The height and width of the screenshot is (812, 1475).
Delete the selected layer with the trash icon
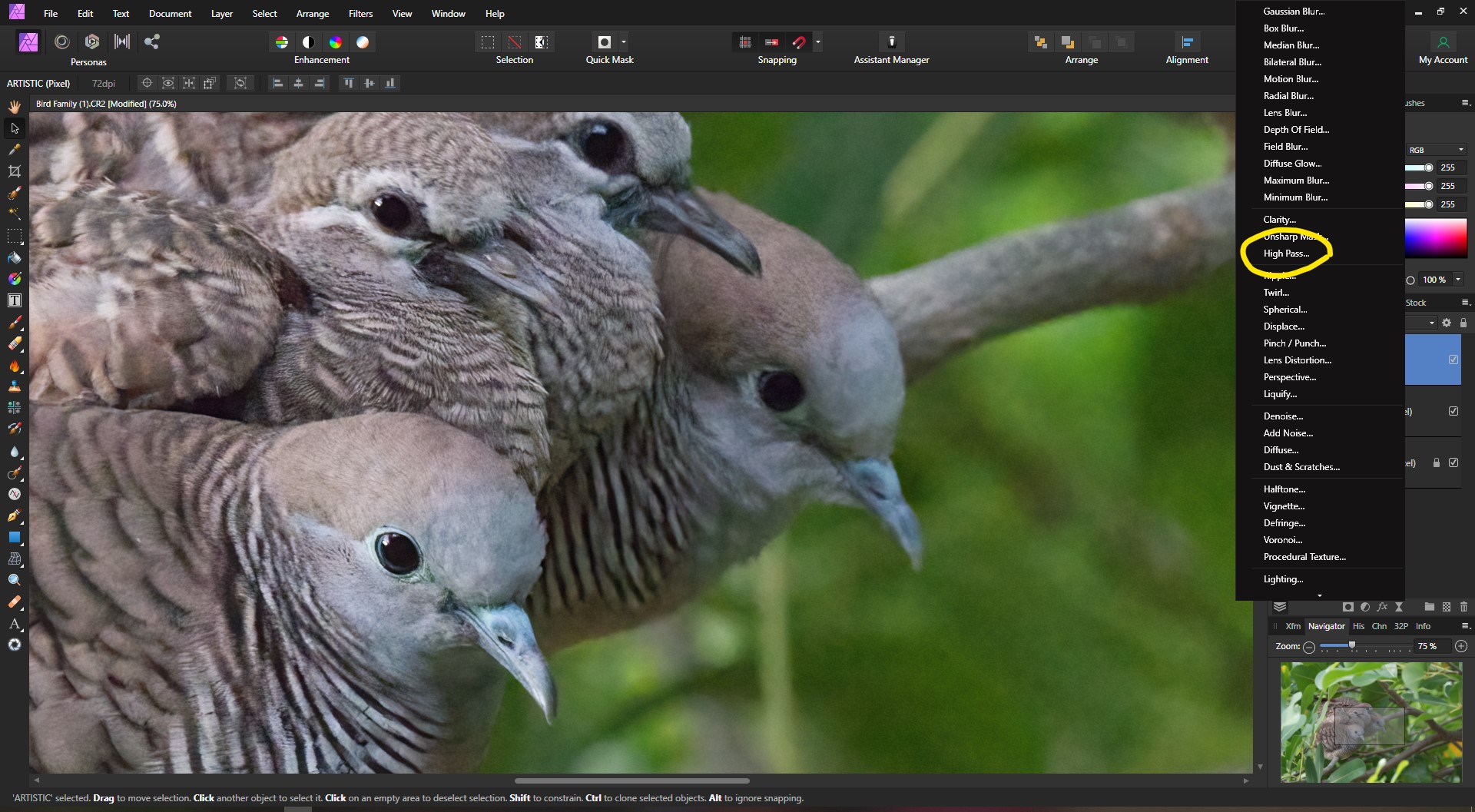coord(1463,607)
